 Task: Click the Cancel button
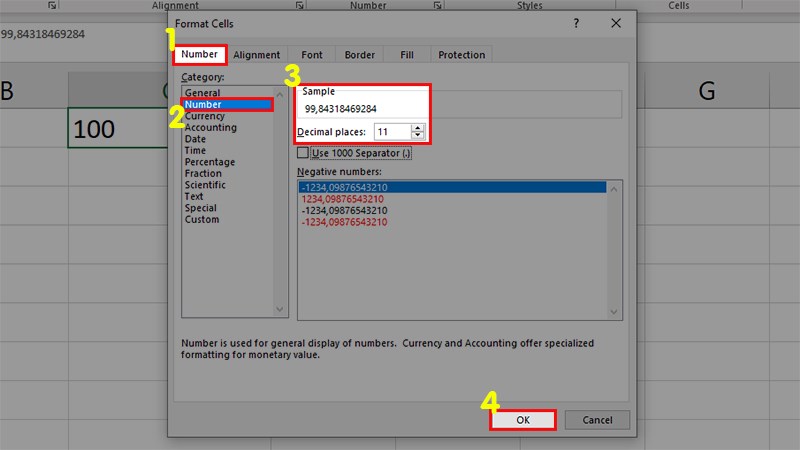pos(597,420)
